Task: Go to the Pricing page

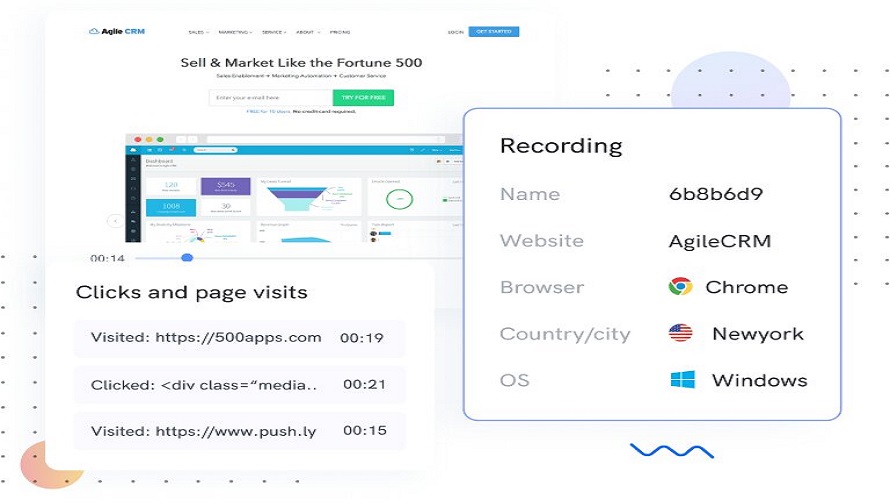Action: pos(340,32)
